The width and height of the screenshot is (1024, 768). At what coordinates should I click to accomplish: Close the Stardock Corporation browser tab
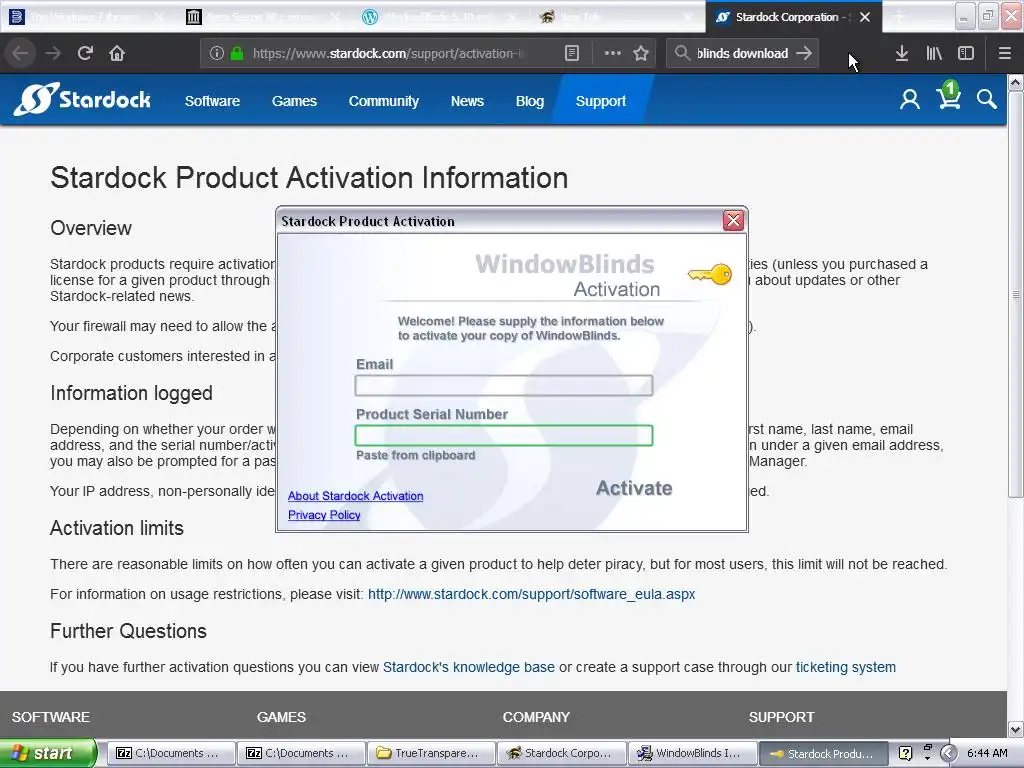(865, 17)
